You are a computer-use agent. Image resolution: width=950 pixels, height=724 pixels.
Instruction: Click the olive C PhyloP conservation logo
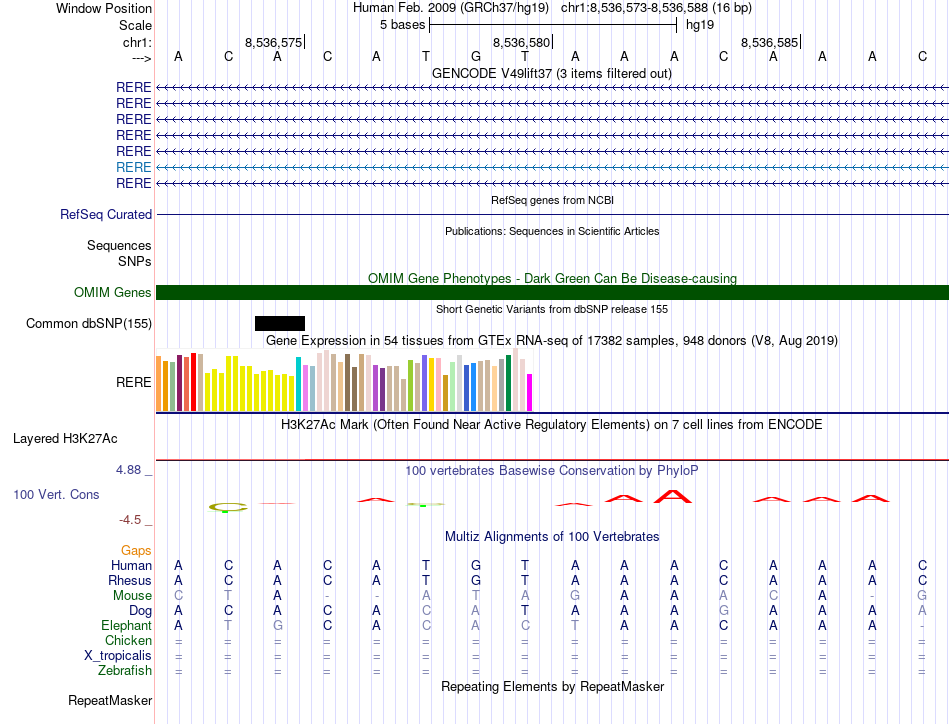click(228, 508)
